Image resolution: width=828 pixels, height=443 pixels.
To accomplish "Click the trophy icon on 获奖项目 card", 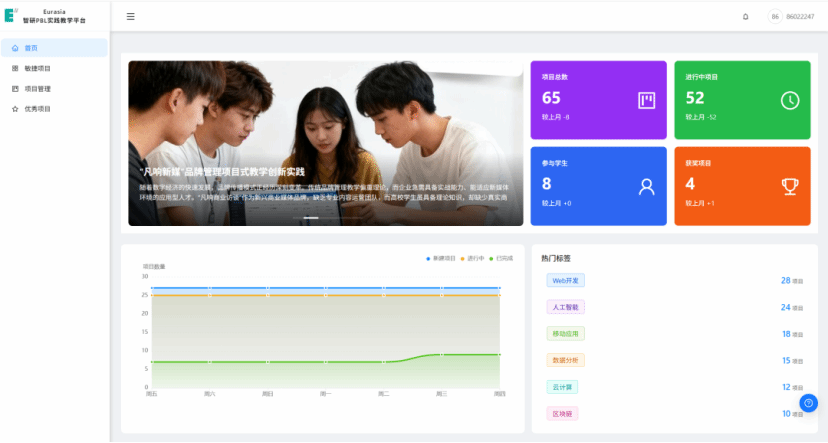I will [x=789, y=186].
